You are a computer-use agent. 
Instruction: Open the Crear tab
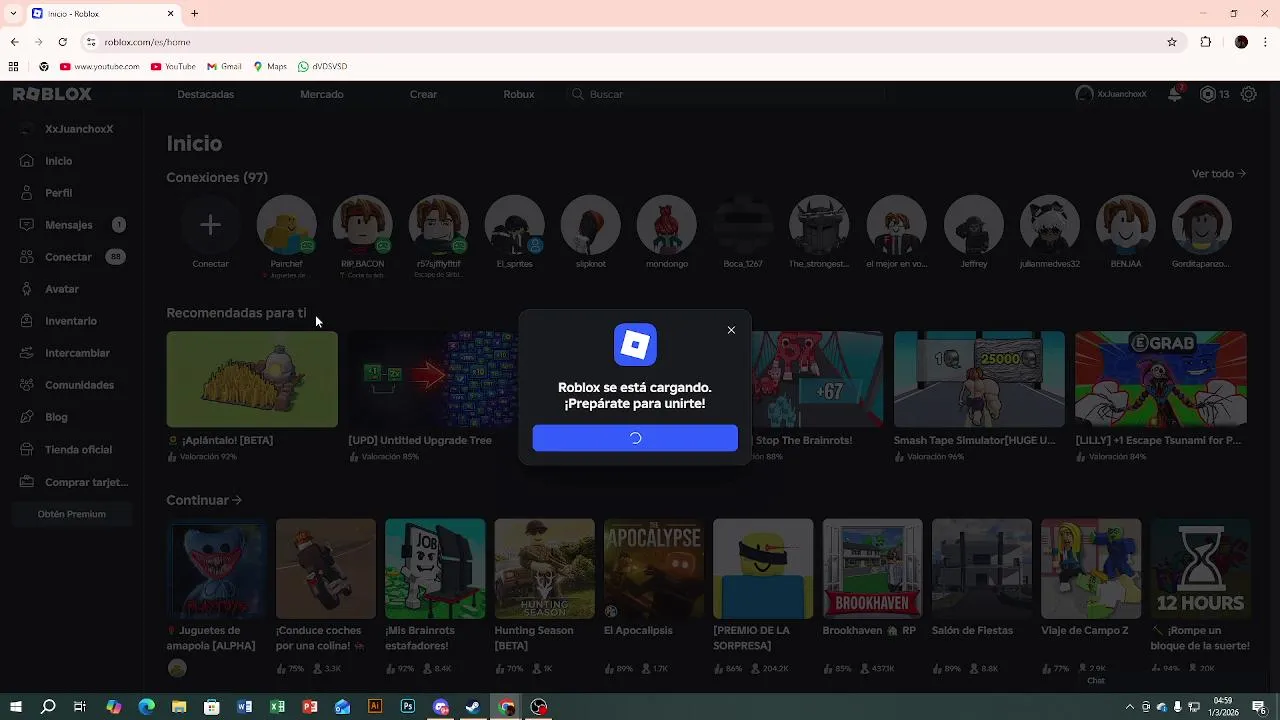click(x=423, y=94)
